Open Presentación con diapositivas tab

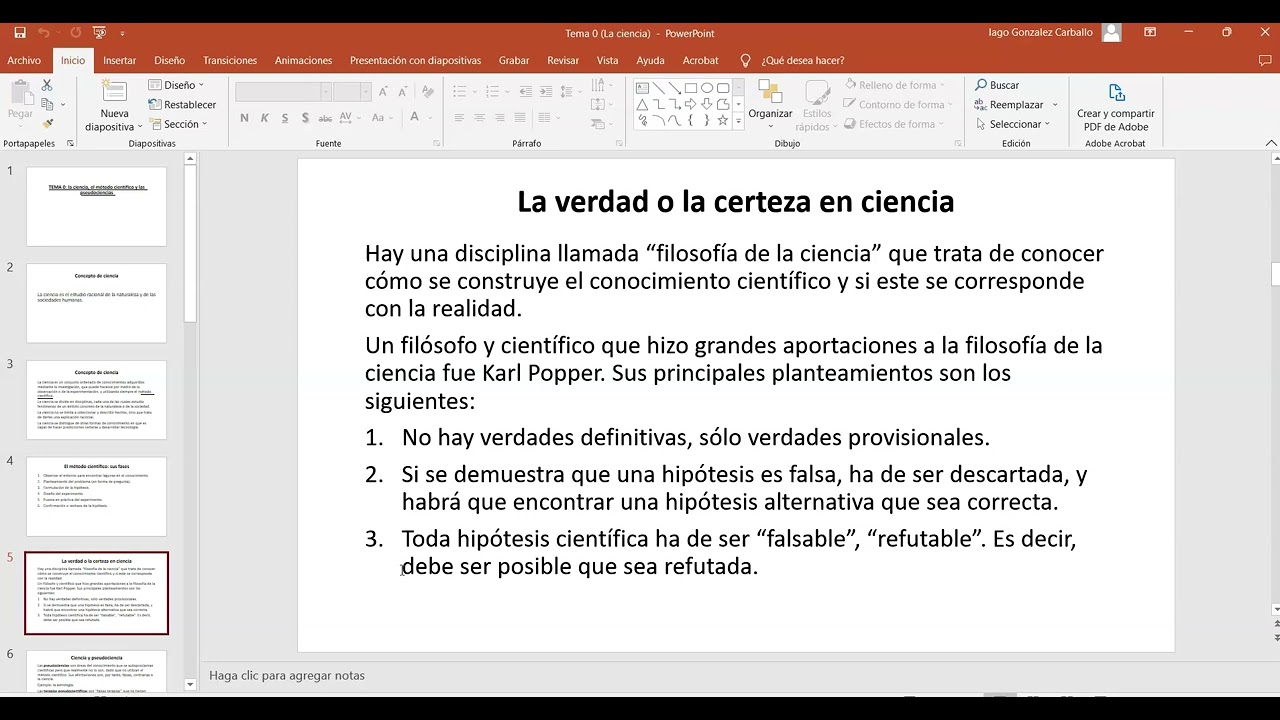415,60
